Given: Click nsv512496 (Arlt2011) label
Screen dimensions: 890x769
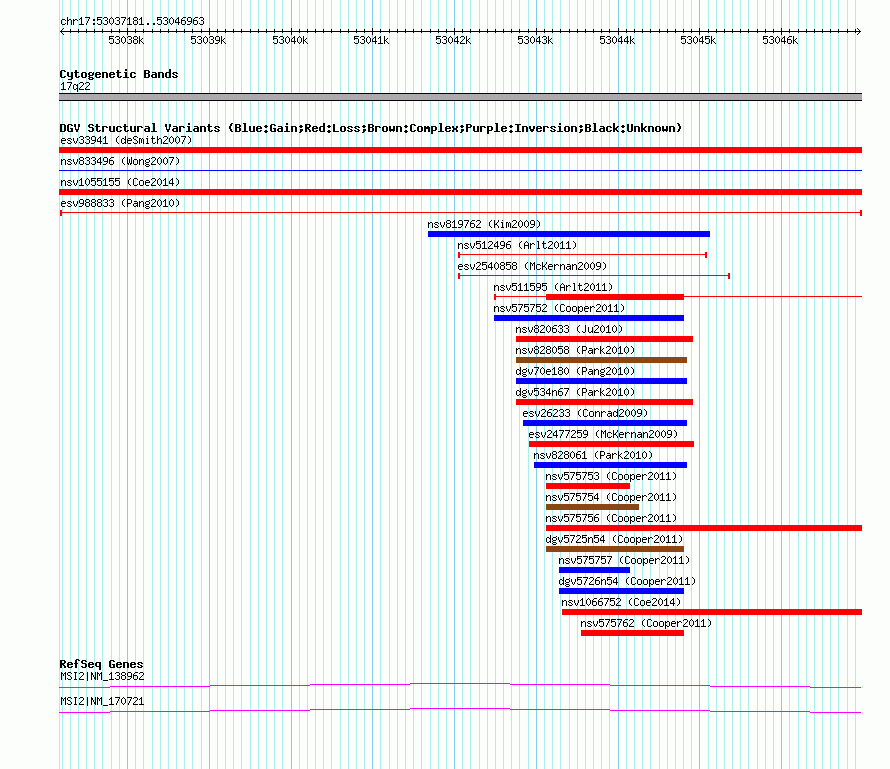Looking at the screenshot, I should tap(517, 245).
